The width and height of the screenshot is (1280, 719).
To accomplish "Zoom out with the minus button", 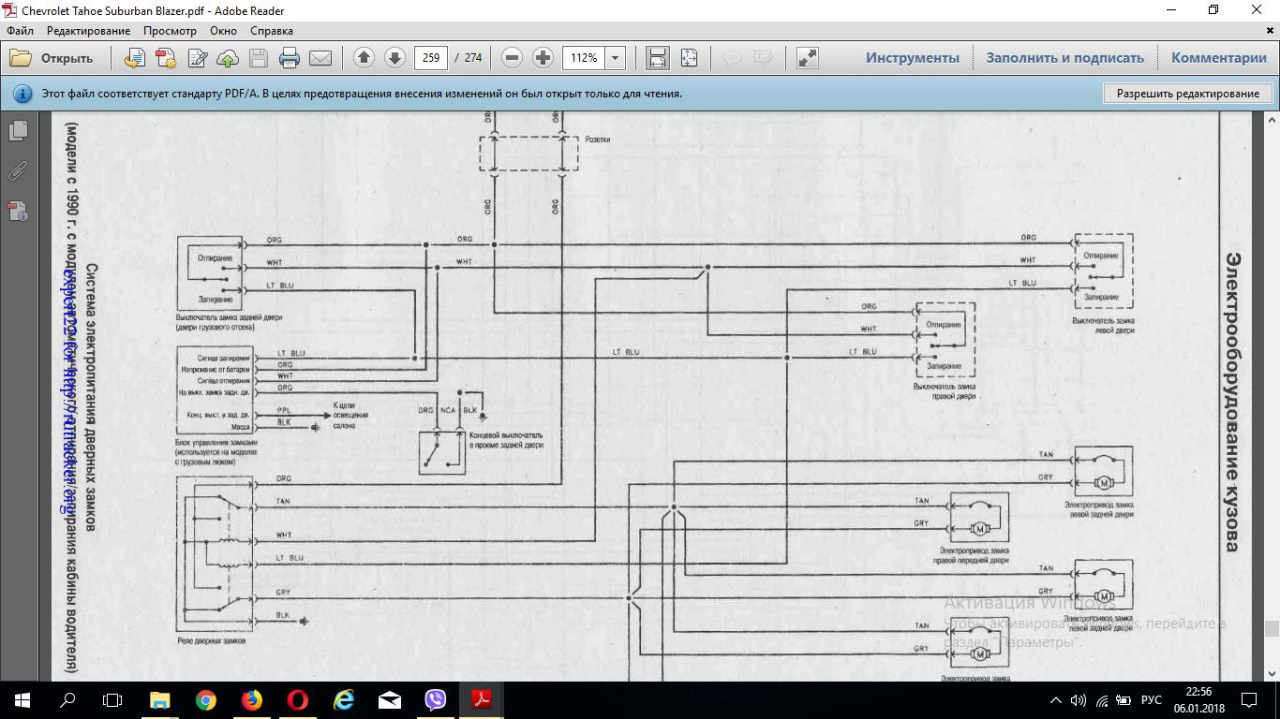I will [x=512, y=58].
